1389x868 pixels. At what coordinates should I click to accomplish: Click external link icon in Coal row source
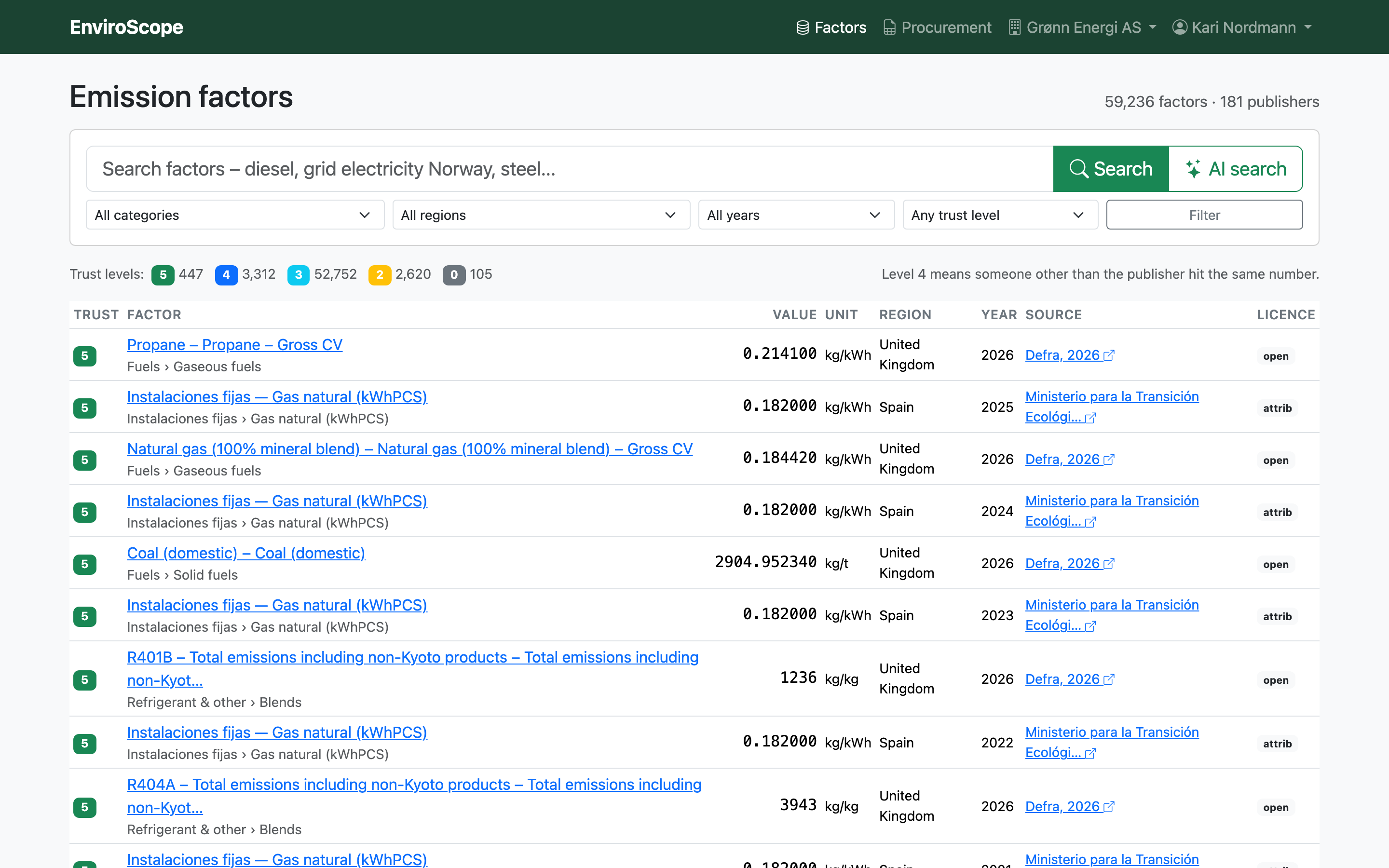click(1109, 564)
